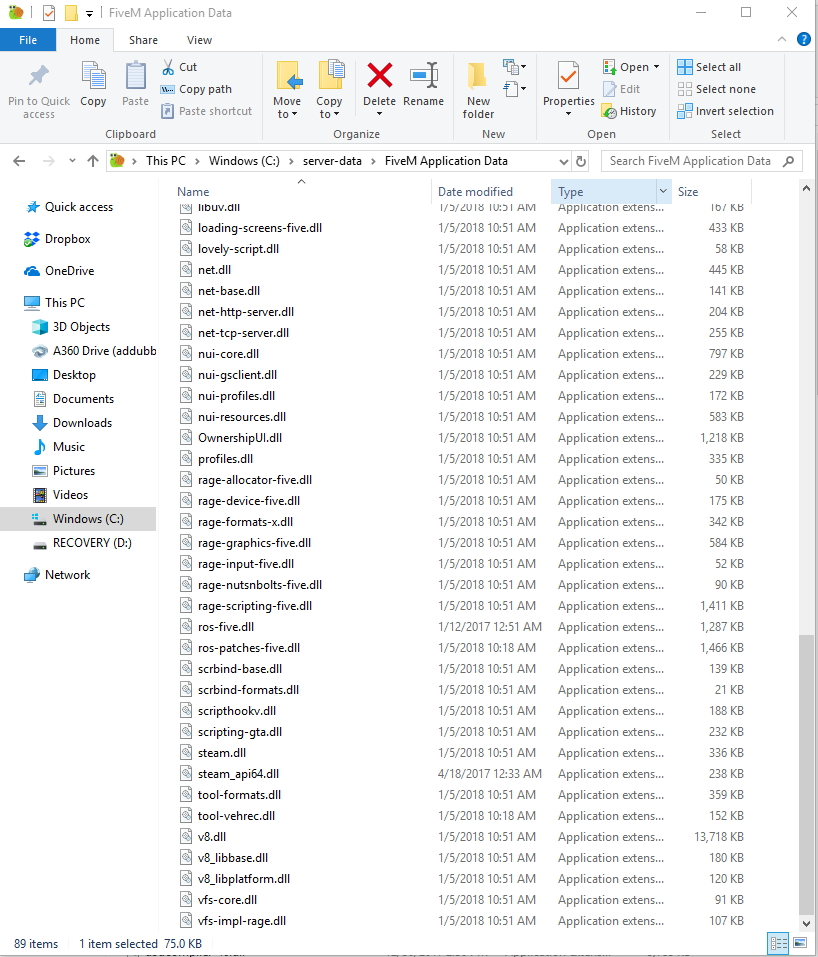Open the Copy to menu
This screenshot has height=957, width=818.
pyautogui.click(x=330, y=90)
